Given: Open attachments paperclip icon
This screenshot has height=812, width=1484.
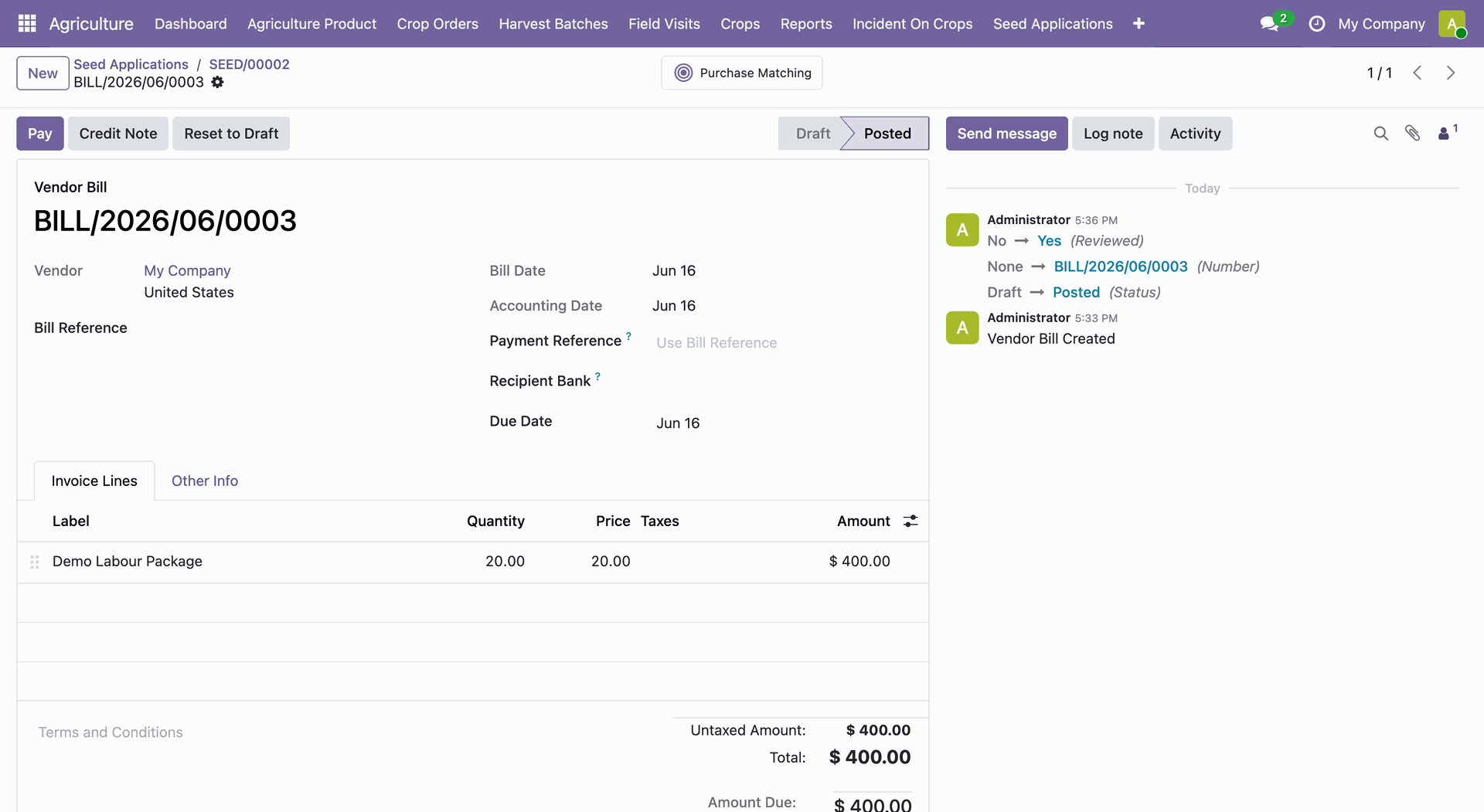Looking at the screenshot, I should [x=1412, y=134].
